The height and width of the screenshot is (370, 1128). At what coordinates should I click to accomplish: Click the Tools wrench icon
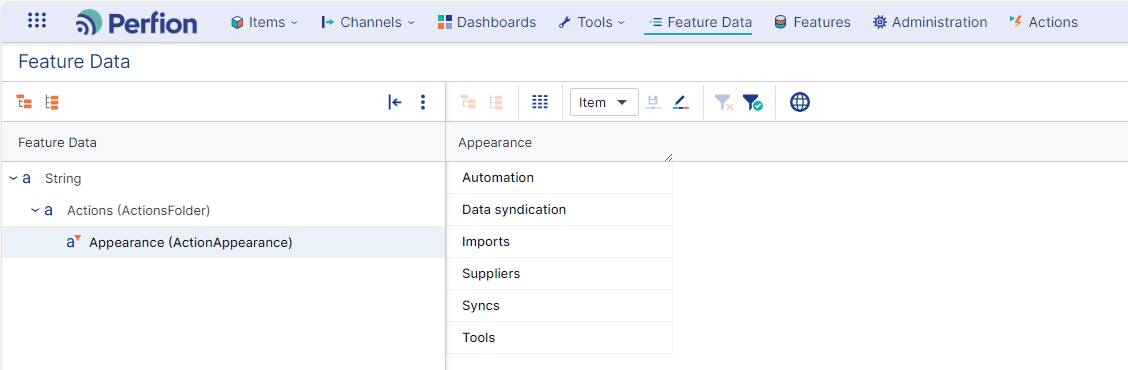[x=565, y=22]
